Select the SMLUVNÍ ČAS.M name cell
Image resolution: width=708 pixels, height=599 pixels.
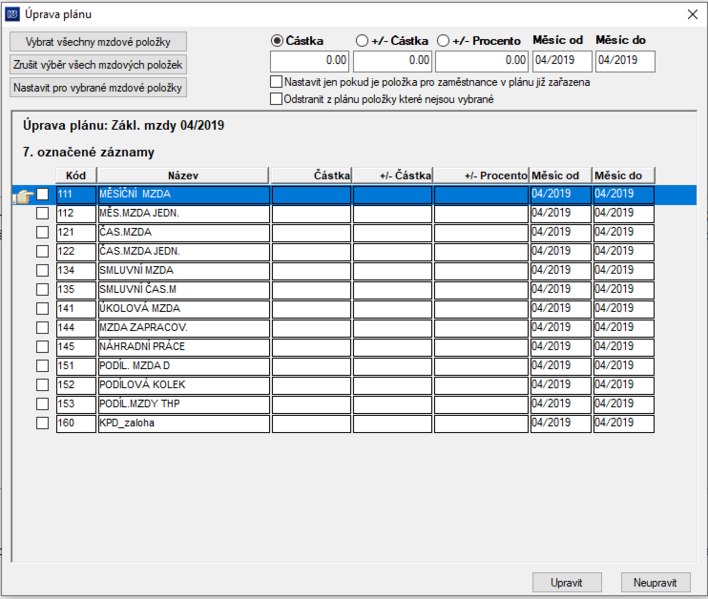pyautogui.click(x=184, y=290)
